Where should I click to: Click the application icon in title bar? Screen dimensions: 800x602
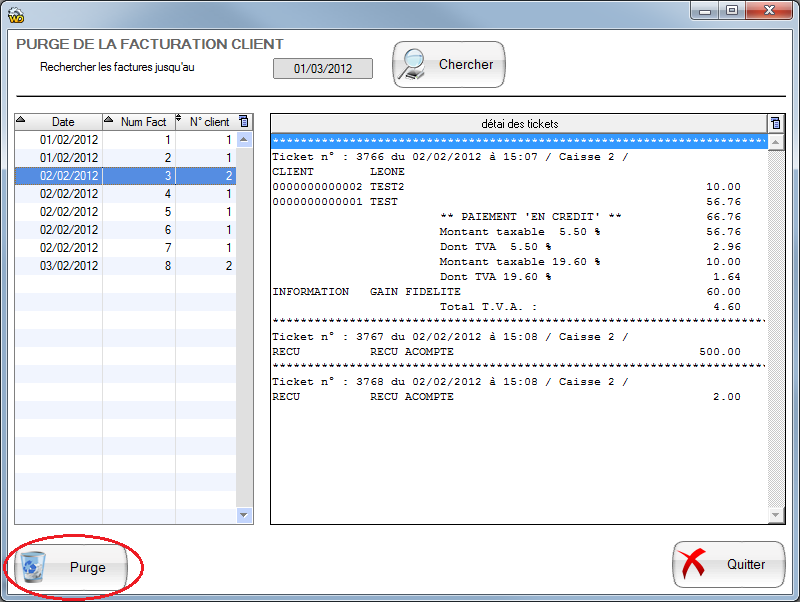[15, 12]
